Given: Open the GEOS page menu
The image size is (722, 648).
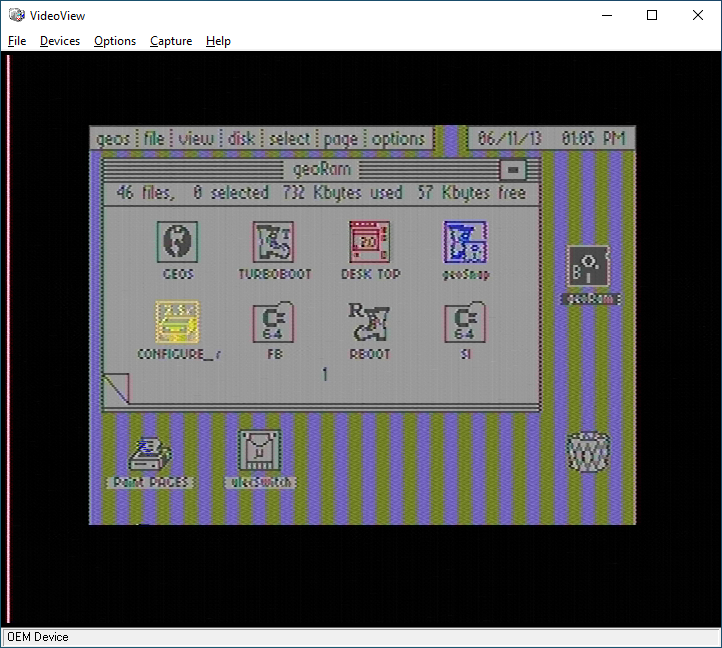Looking at the screenshot, I should (x=341, y=139).
